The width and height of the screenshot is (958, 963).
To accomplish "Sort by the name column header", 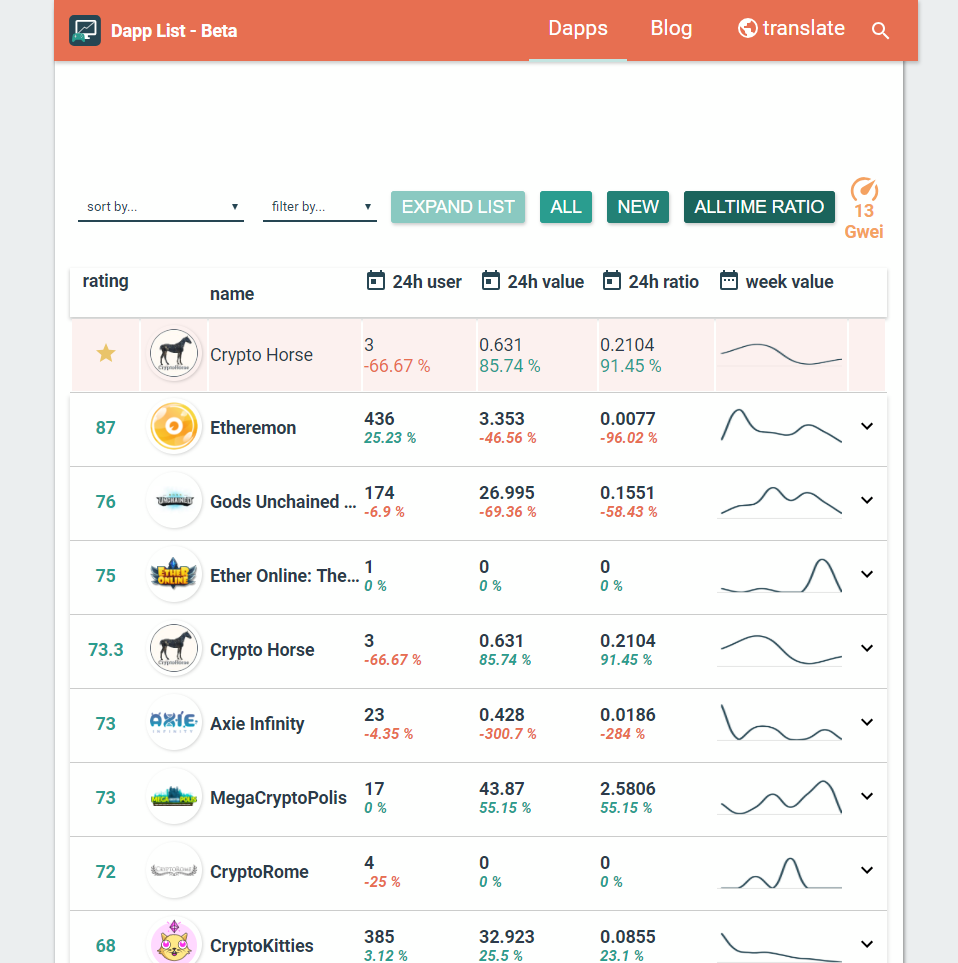I will pyautogui.click(x=232, y=294).
